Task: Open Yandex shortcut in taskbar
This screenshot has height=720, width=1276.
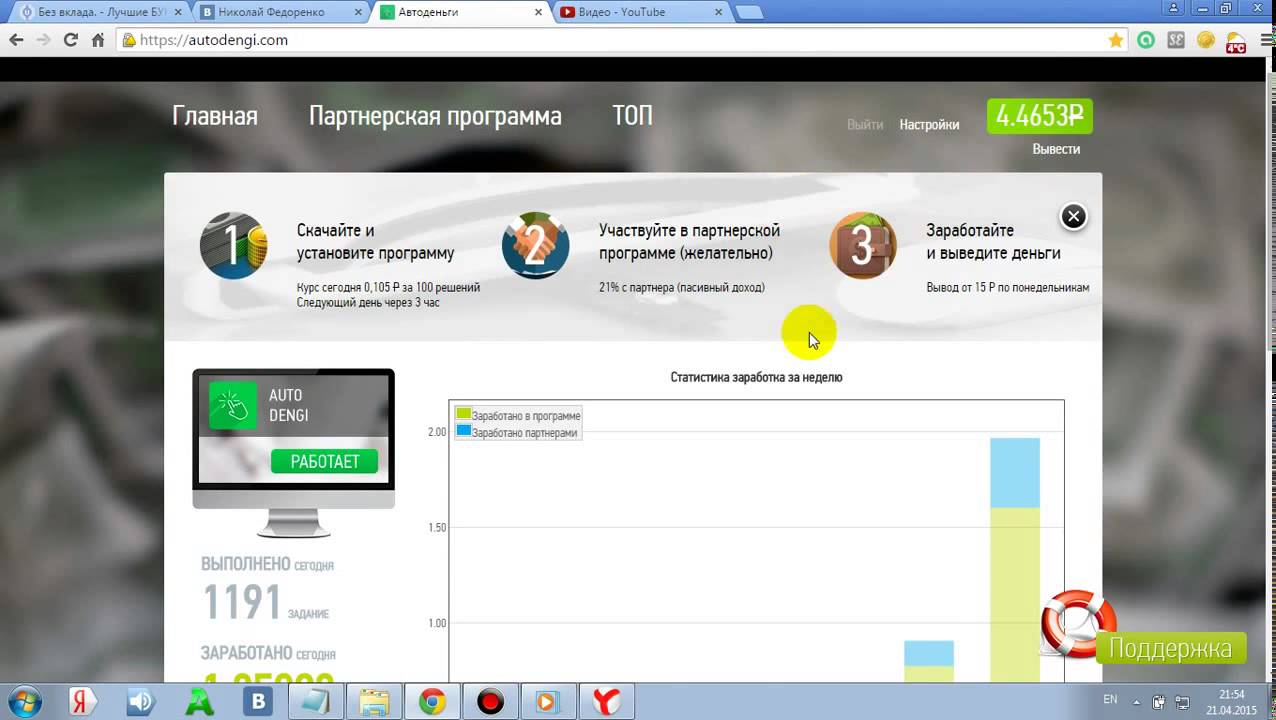Action: pos(82,702)
